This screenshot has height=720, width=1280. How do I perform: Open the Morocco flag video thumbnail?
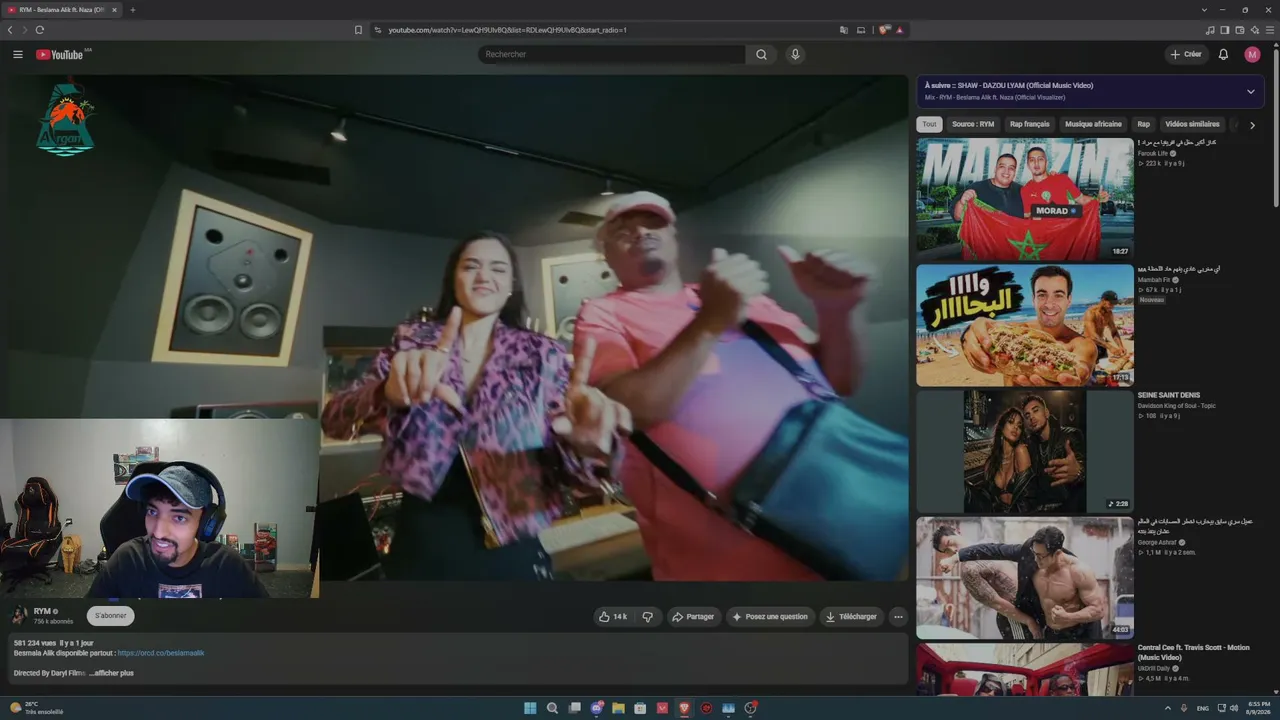tap(1025, 199)
